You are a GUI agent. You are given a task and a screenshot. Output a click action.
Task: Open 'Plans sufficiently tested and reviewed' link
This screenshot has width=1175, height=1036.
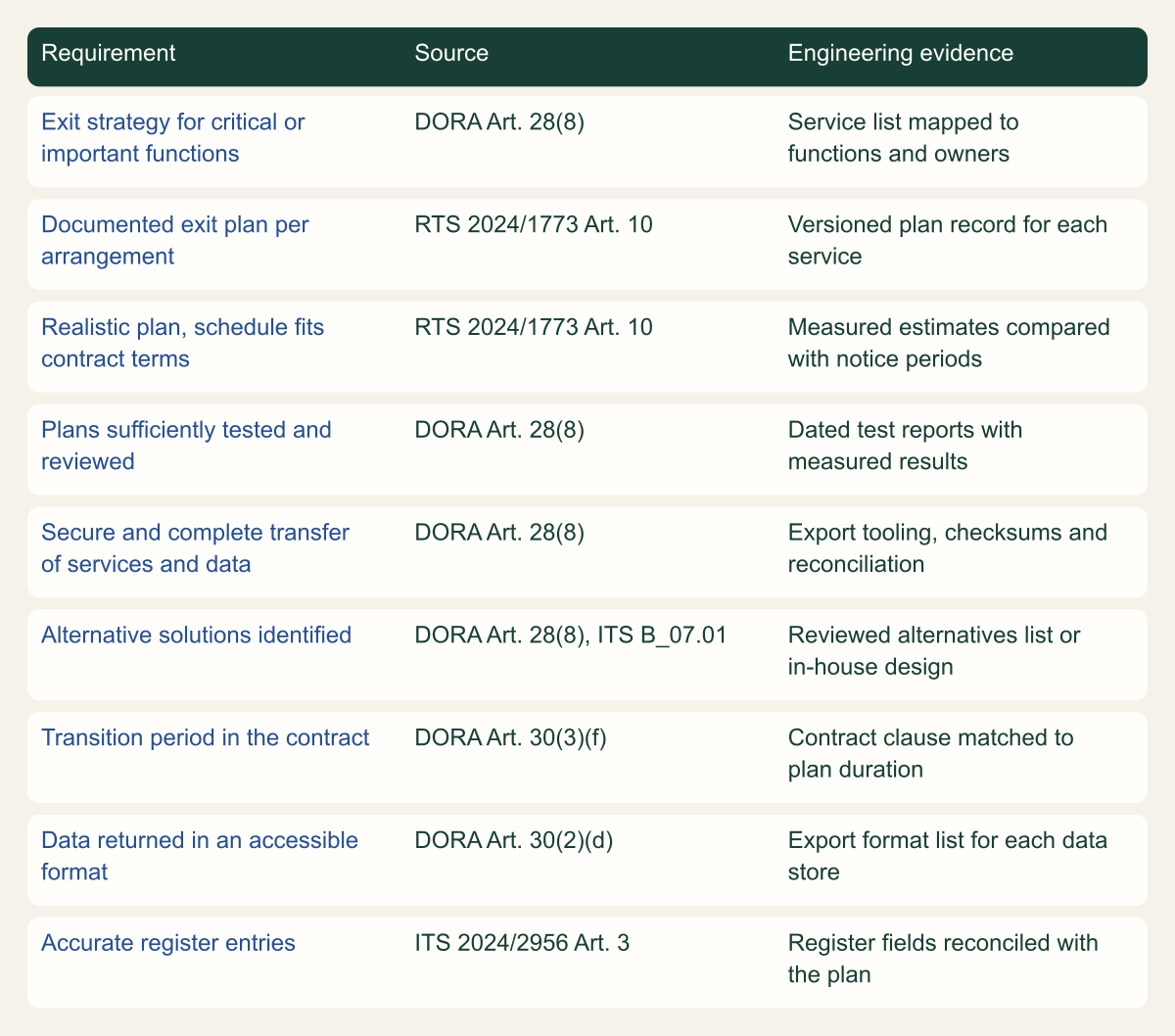coord(186,446)
